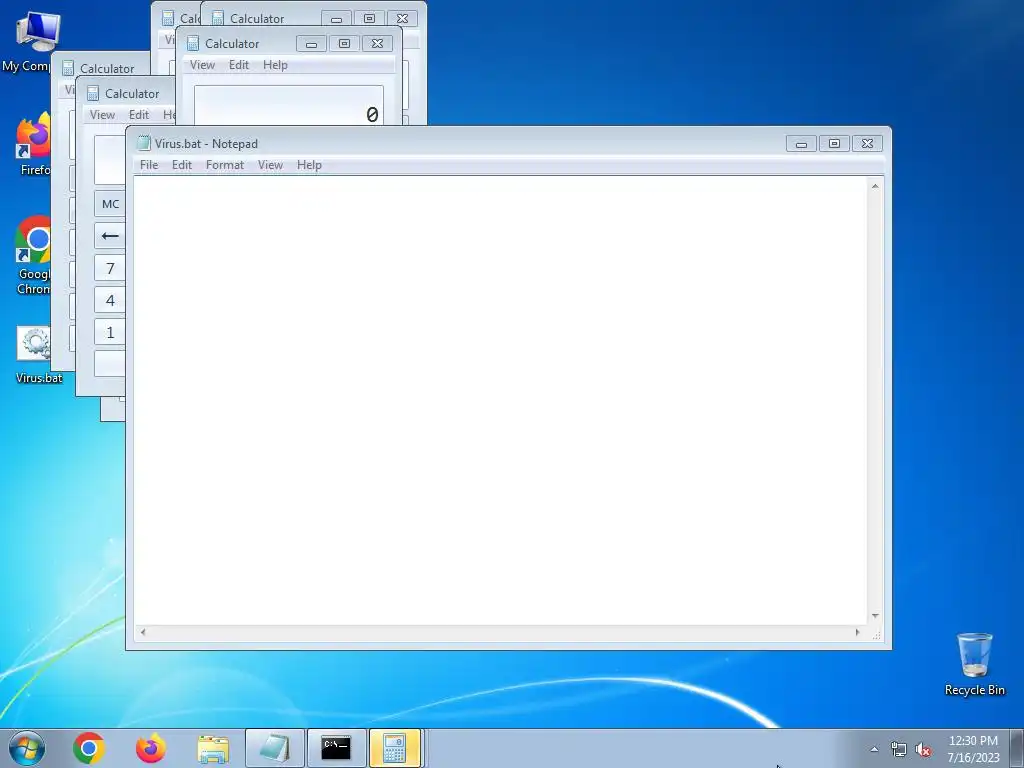The image size is (1024, 768).
Task: Open the Format menu in Notepad
Action: [225, 165]
